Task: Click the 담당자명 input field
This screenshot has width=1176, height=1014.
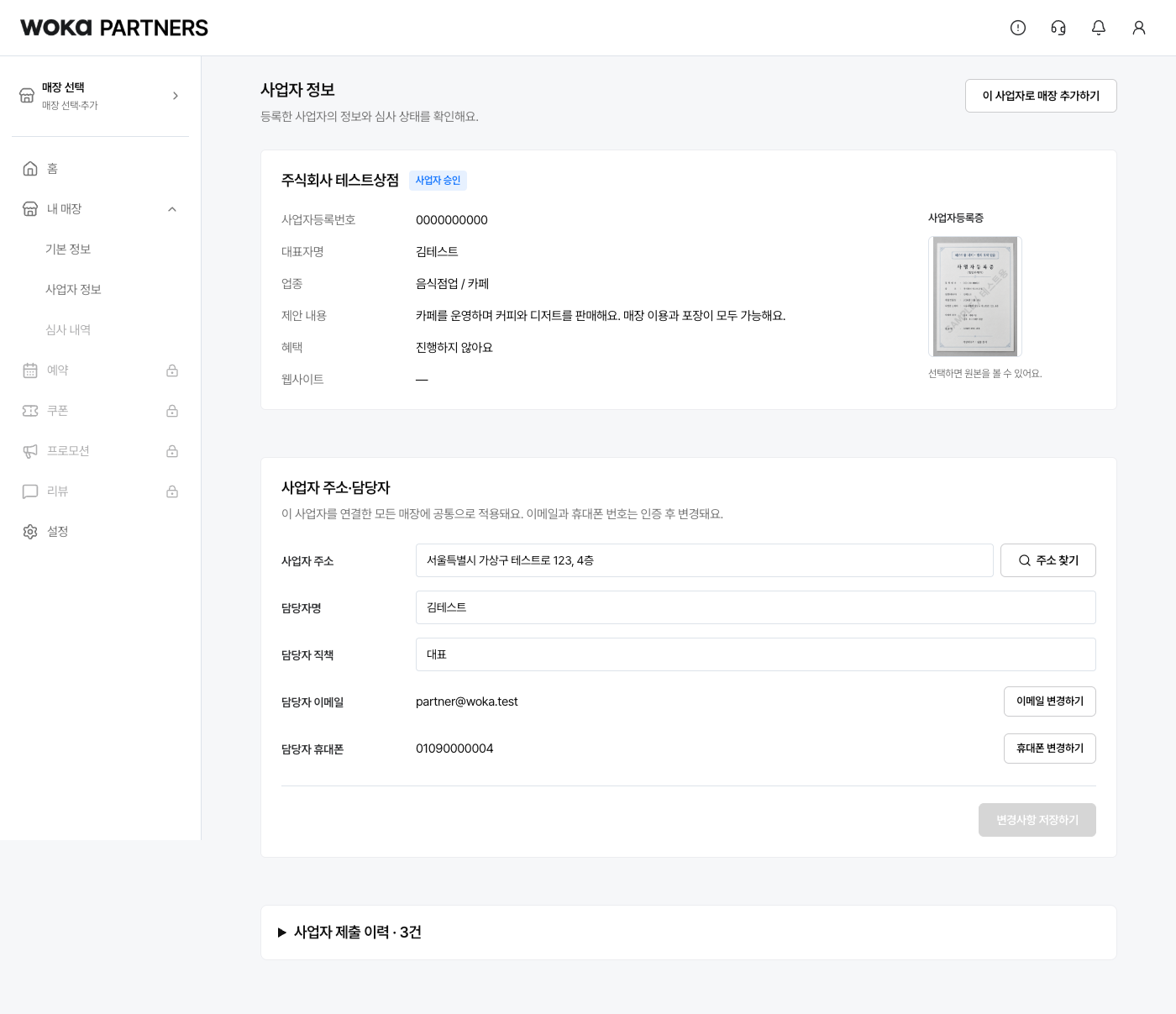Action: tap(756, 607)
